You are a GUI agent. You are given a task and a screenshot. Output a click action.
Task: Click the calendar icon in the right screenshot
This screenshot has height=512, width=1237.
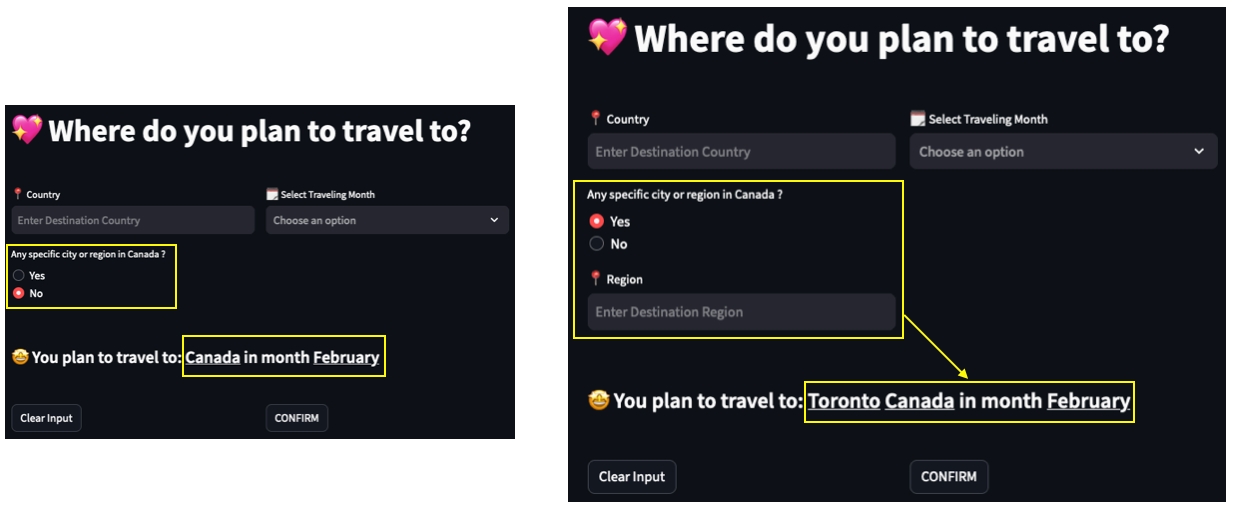tap(917, 119)
